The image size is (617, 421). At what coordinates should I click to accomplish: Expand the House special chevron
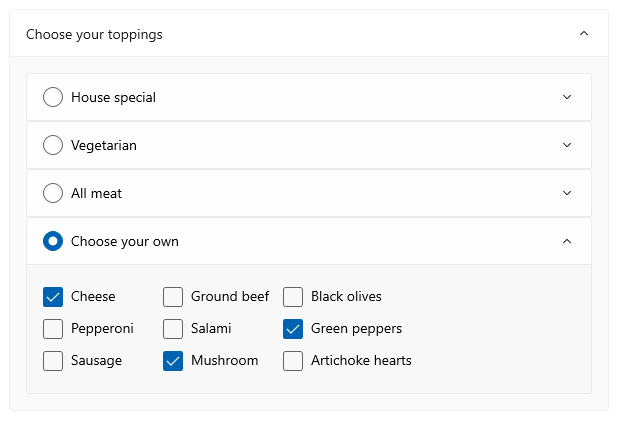(x=567, y=97)
